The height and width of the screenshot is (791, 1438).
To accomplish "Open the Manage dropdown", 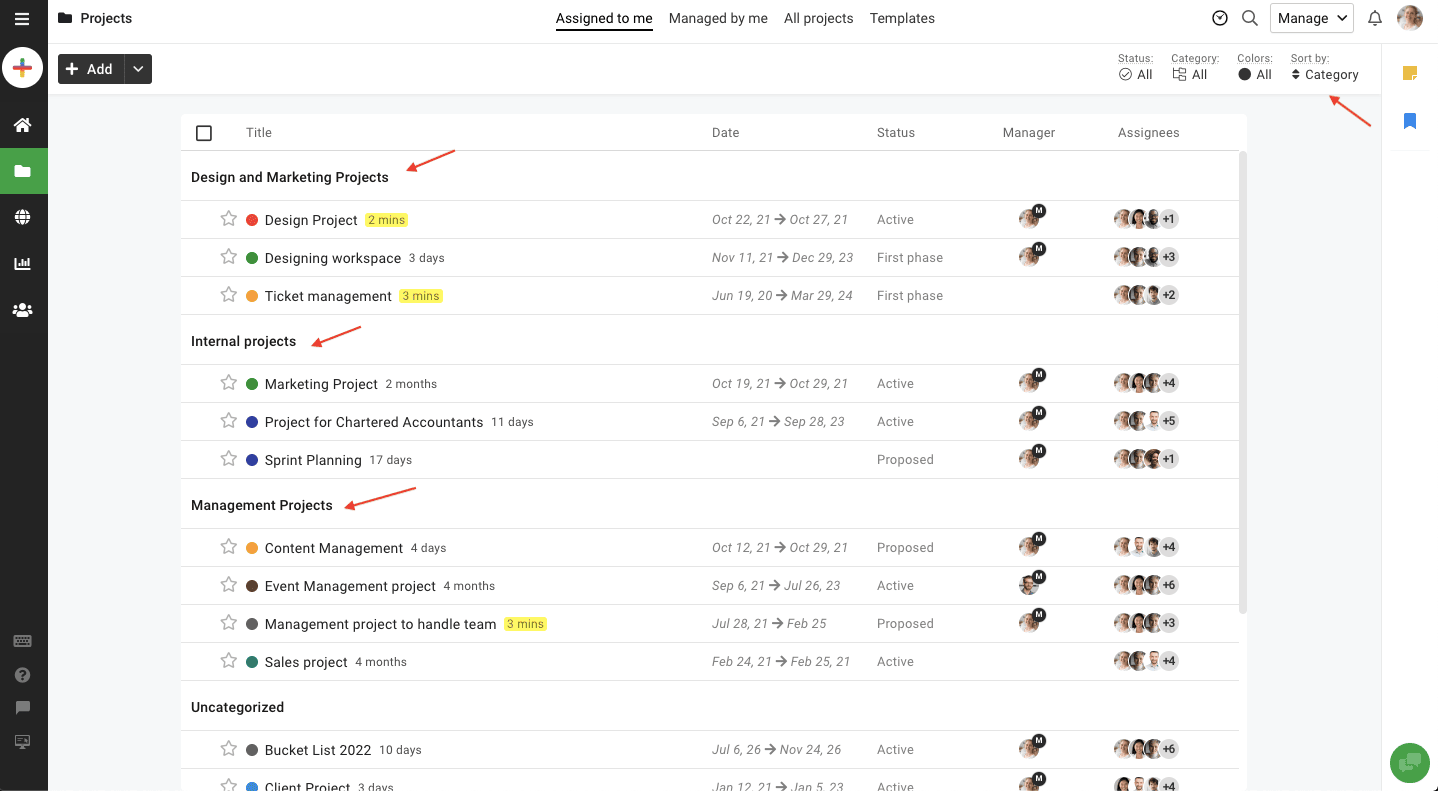I will 1311,18.
